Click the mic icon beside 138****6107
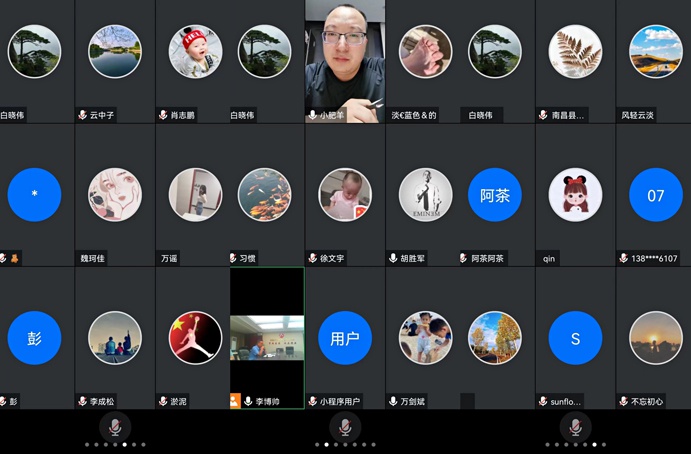 tap(623, 258)
